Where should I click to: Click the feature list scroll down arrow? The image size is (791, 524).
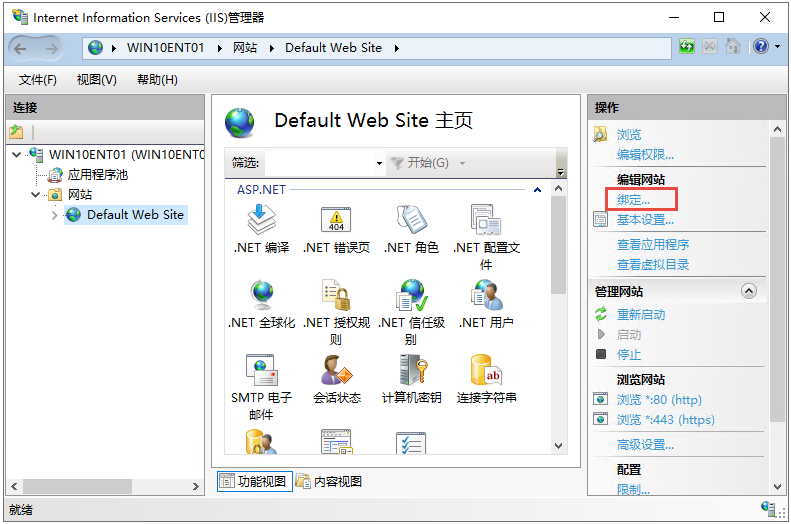tap(558, 446)
